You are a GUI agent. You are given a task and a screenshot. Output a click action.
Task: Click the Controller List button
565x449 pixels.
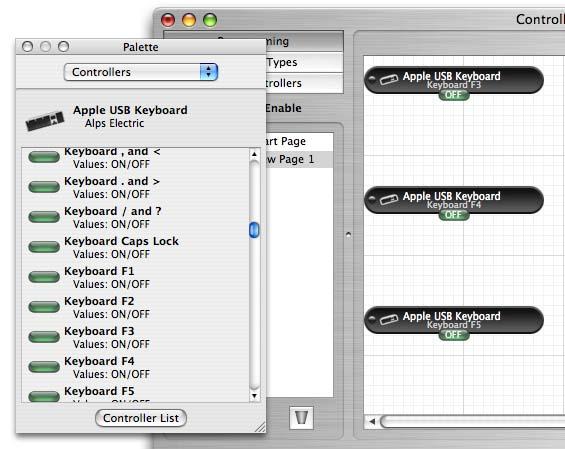click(141, 418)
